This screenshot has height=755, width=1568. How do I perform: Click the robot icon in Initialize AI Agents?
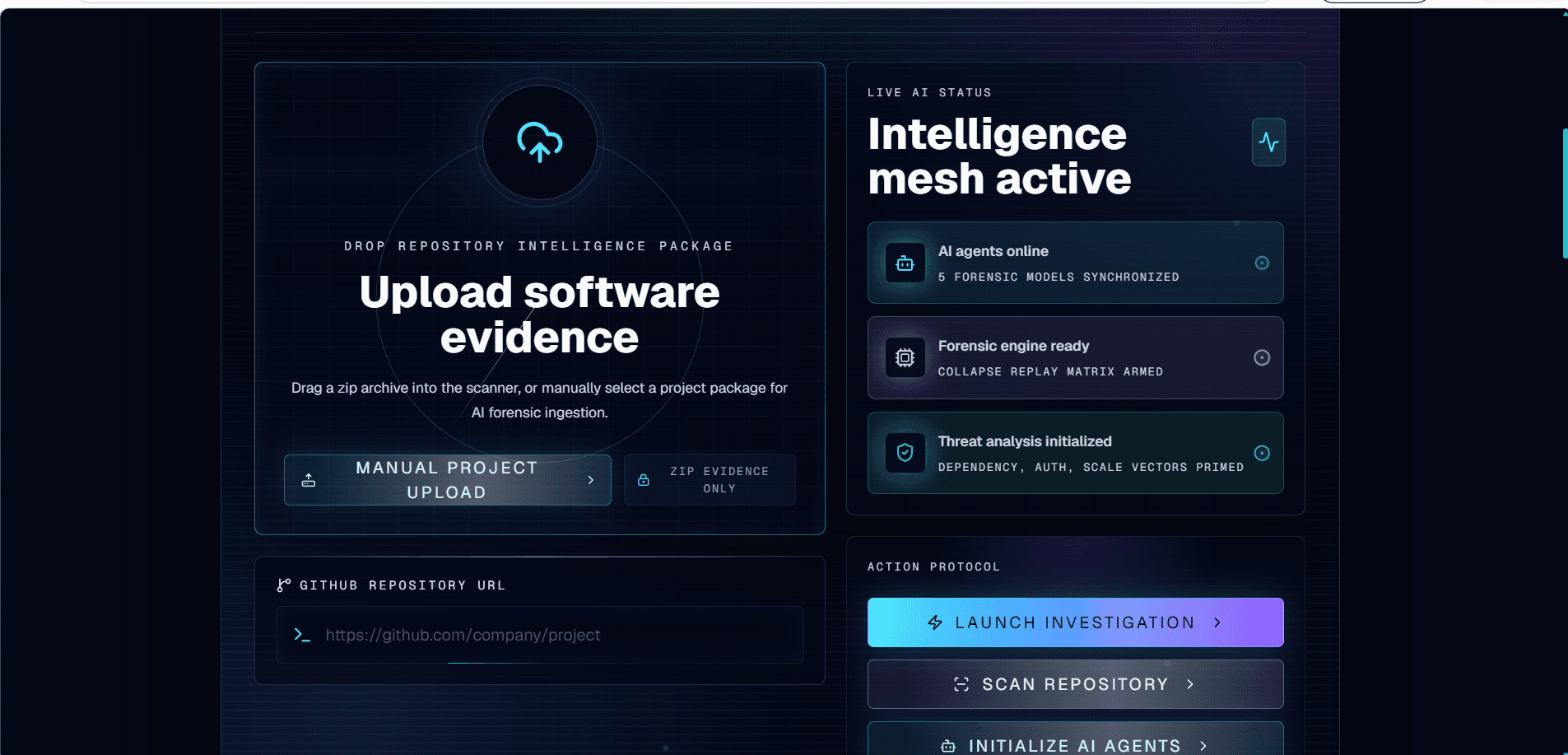coord(948,746)
